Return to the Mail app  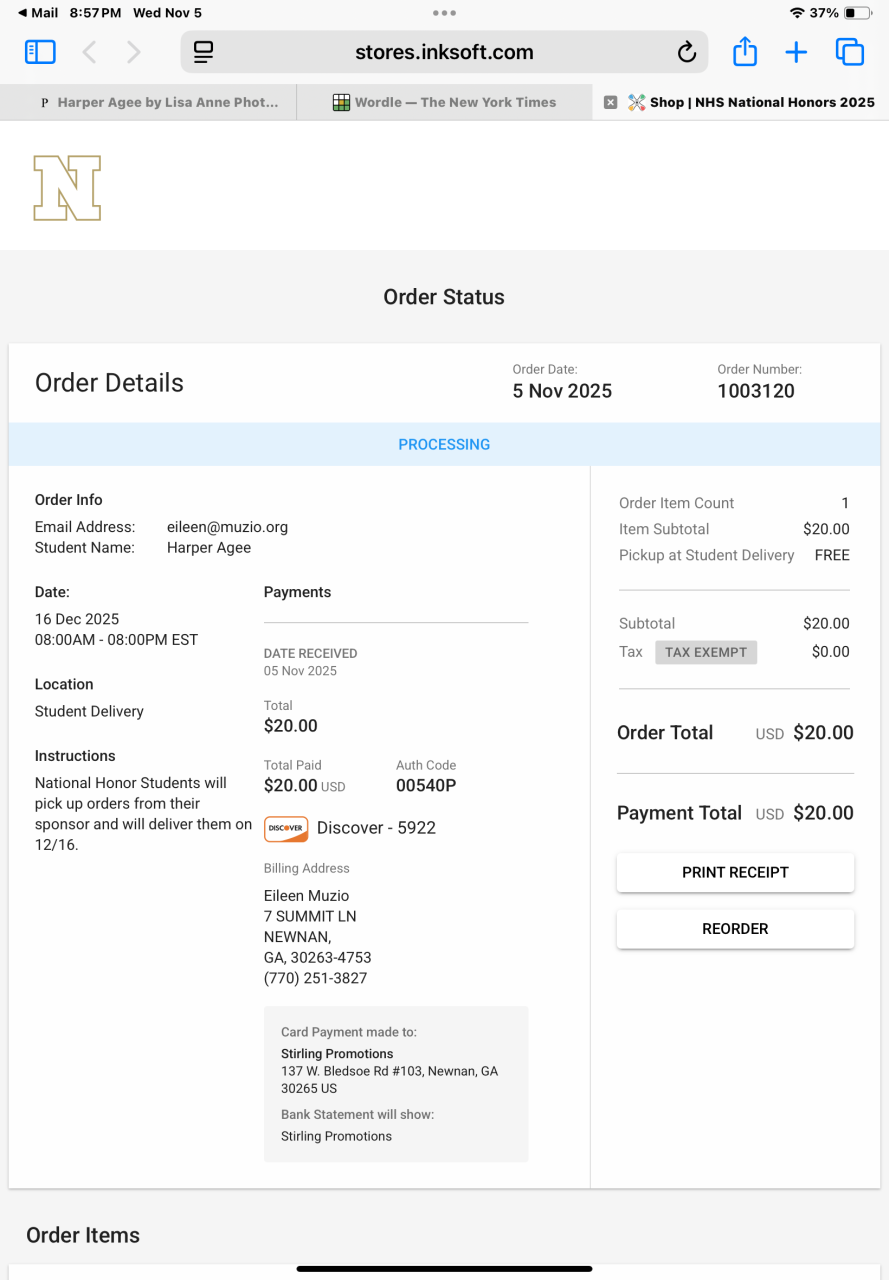[38, 13]
